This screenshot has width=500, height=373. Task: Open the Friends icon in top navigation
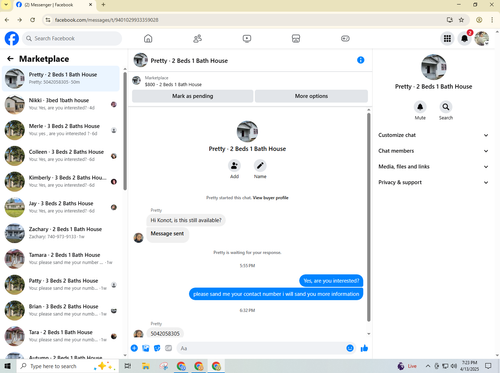pos(197,39)
